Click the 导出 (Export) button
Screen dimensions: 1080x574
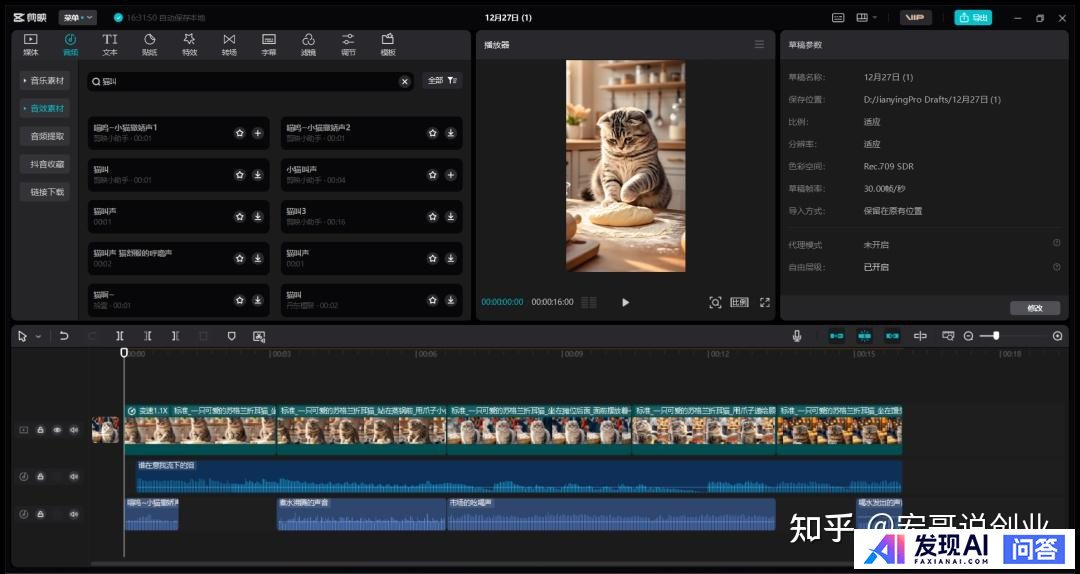[973, 17]
